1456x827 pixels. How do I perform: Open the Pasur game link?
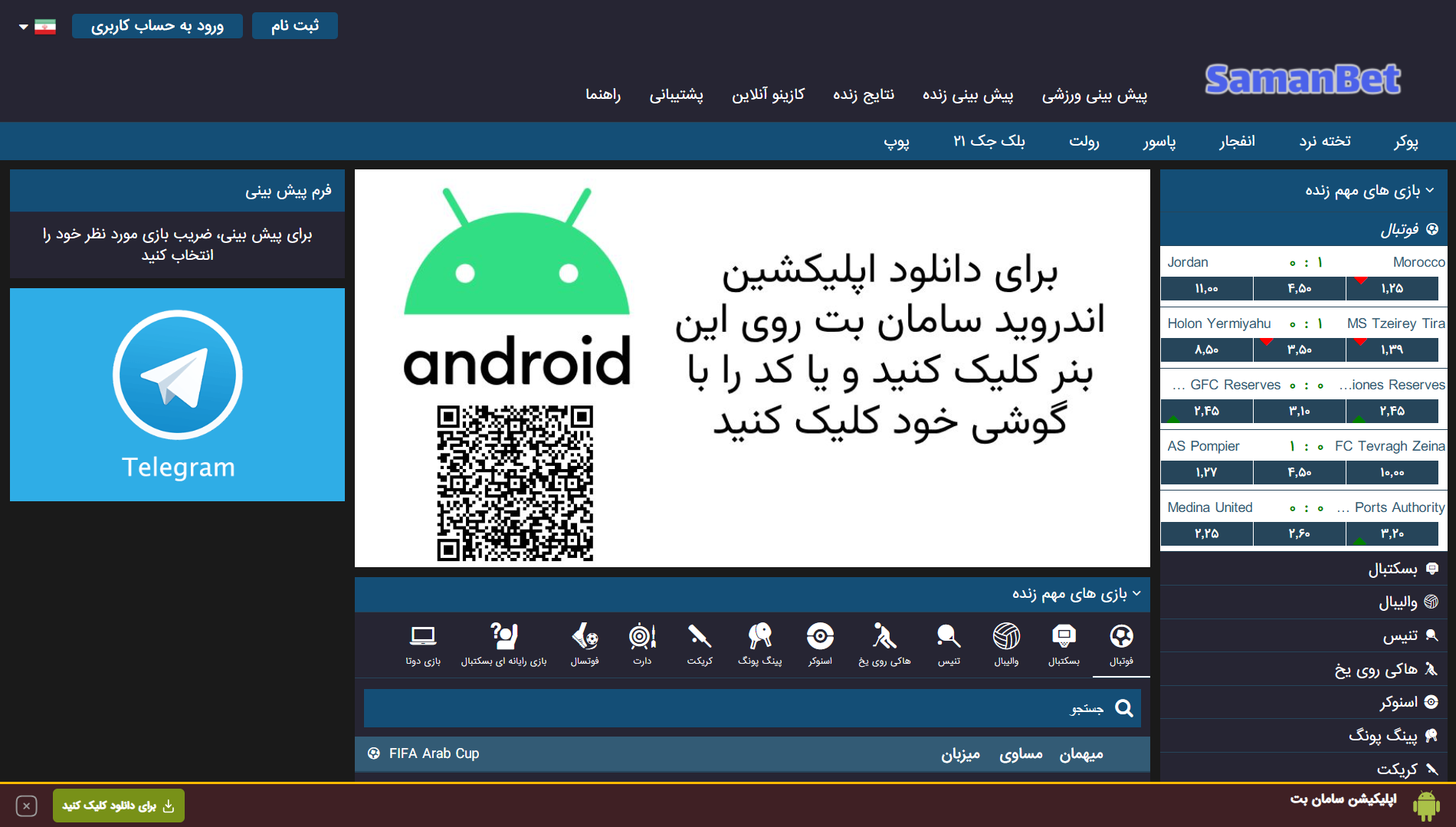point(1159,142)
